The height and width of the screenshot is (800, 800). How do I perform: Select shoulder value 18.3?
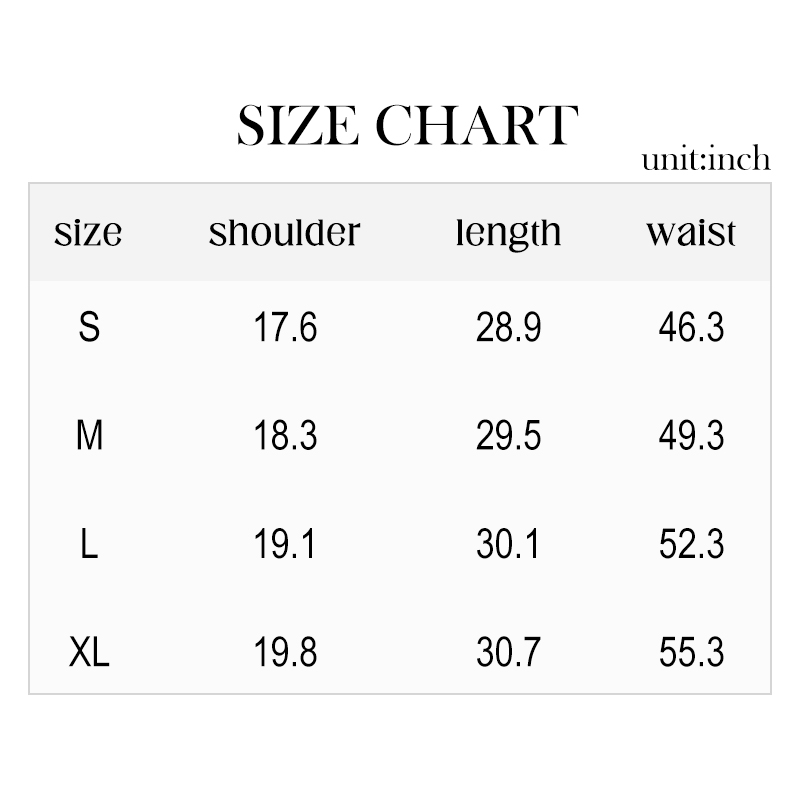pos(285,436)
